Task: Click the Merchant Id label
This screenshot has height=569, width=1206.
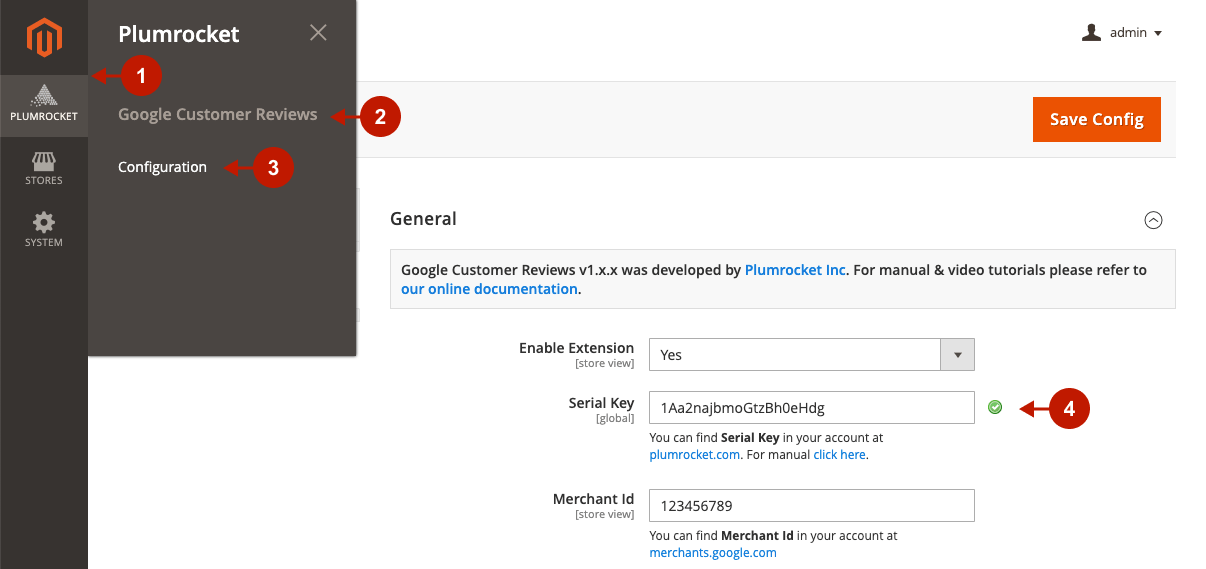Action: click(x=593, y=499)
